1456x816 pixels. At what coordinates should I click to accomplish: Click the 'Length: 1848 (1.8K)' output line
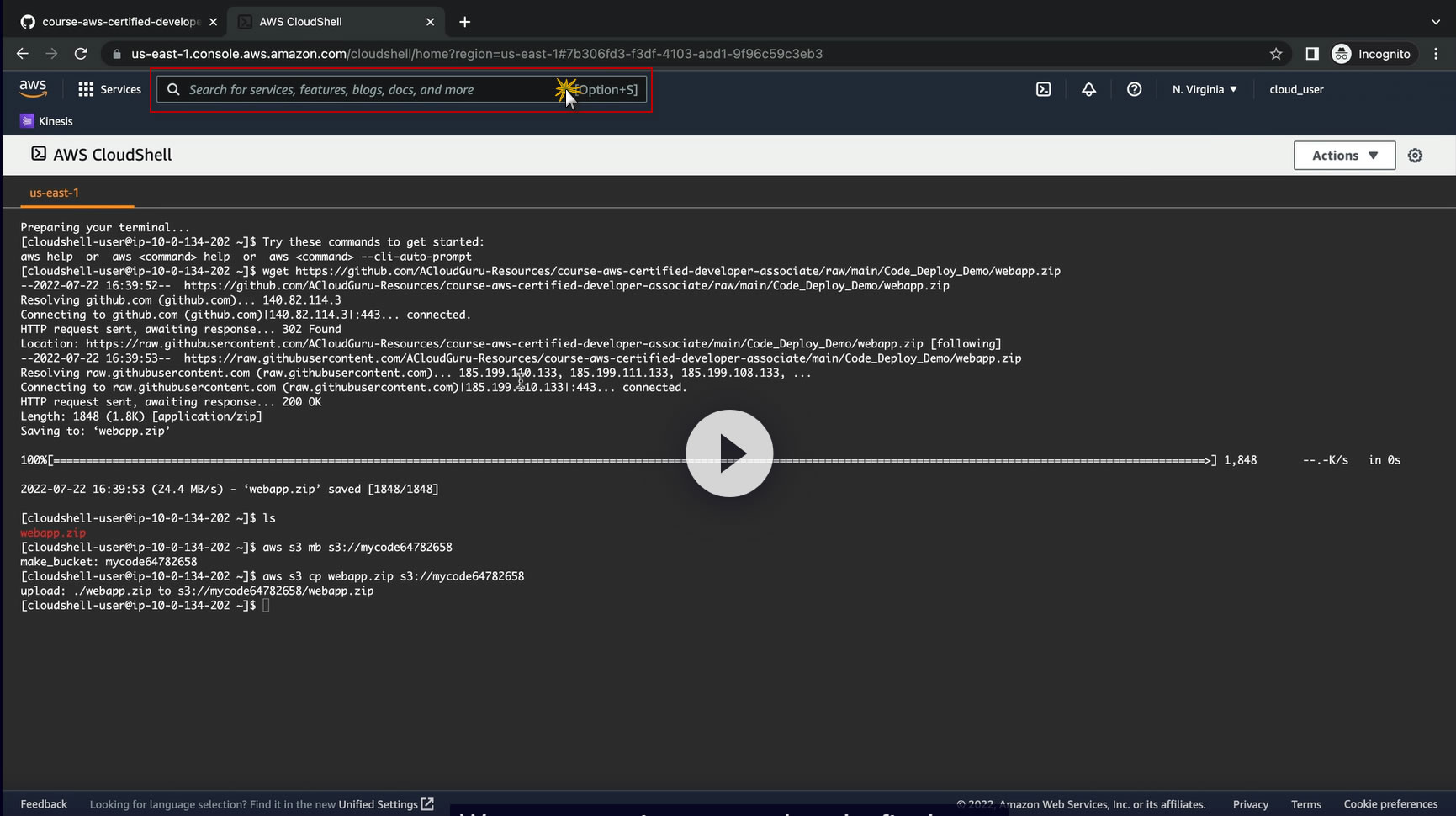click(141, 416)
